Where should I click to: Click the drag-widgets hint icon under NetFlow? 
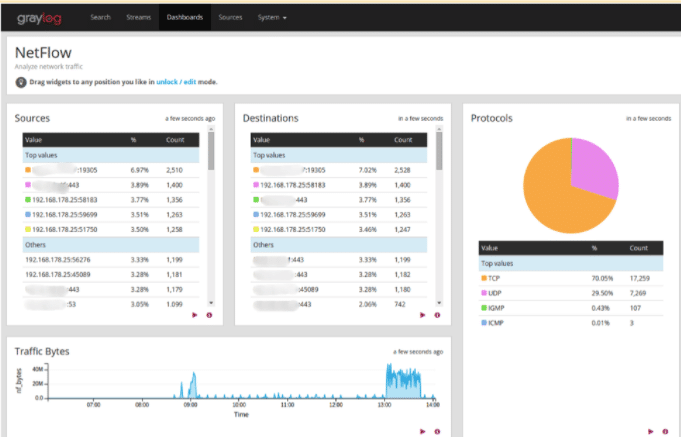coord(21,82)
